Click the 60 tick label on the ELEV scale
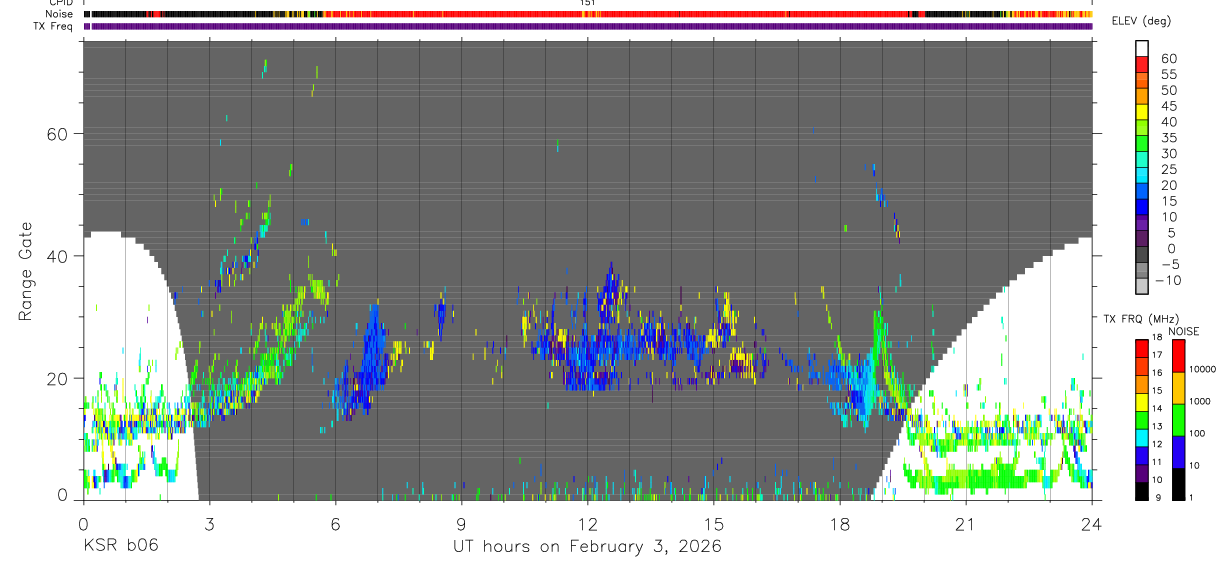 click(x=1167, y=58)
